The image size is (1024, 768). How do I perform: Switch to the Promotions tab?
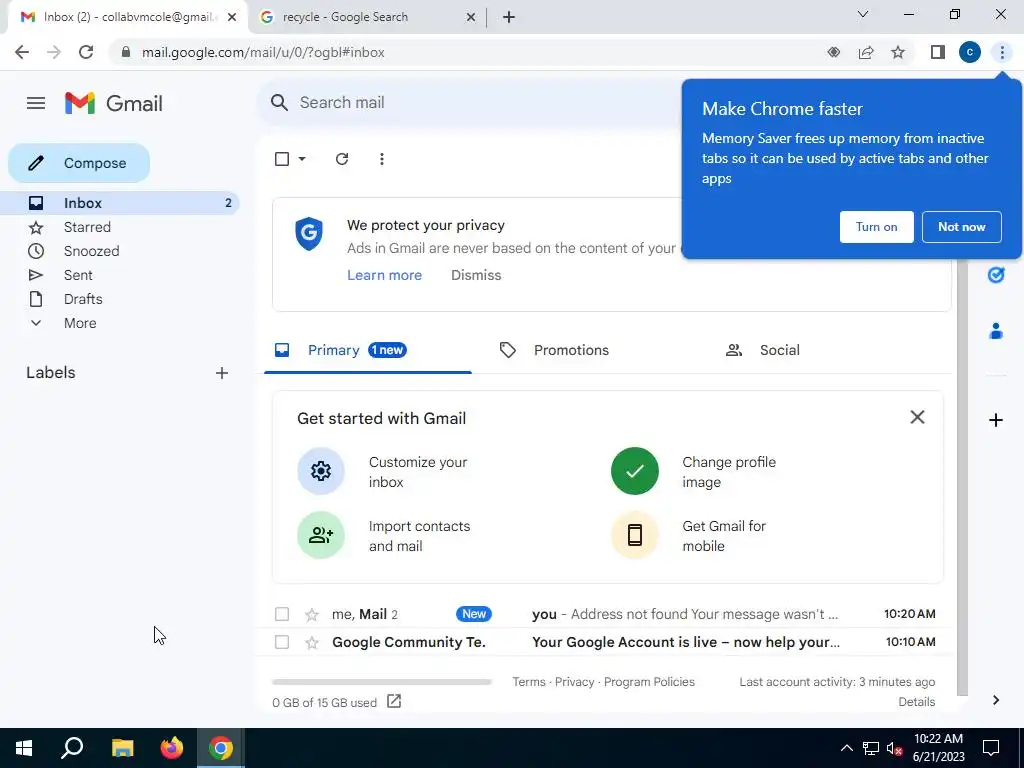(x=570, y=351)
